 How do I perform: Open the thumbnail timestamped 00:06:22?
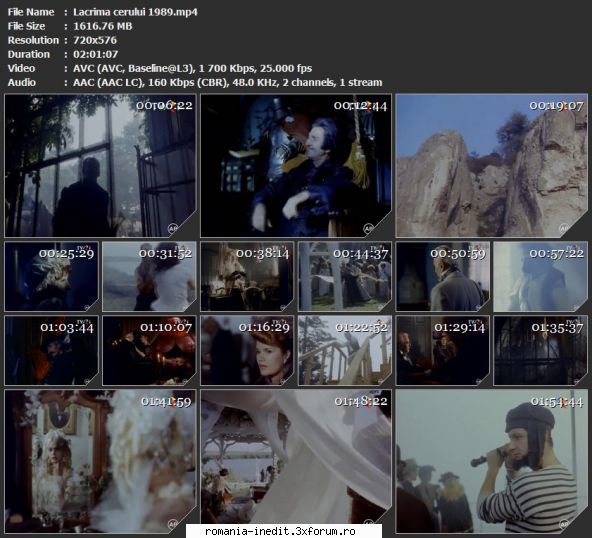click(100, 166)
